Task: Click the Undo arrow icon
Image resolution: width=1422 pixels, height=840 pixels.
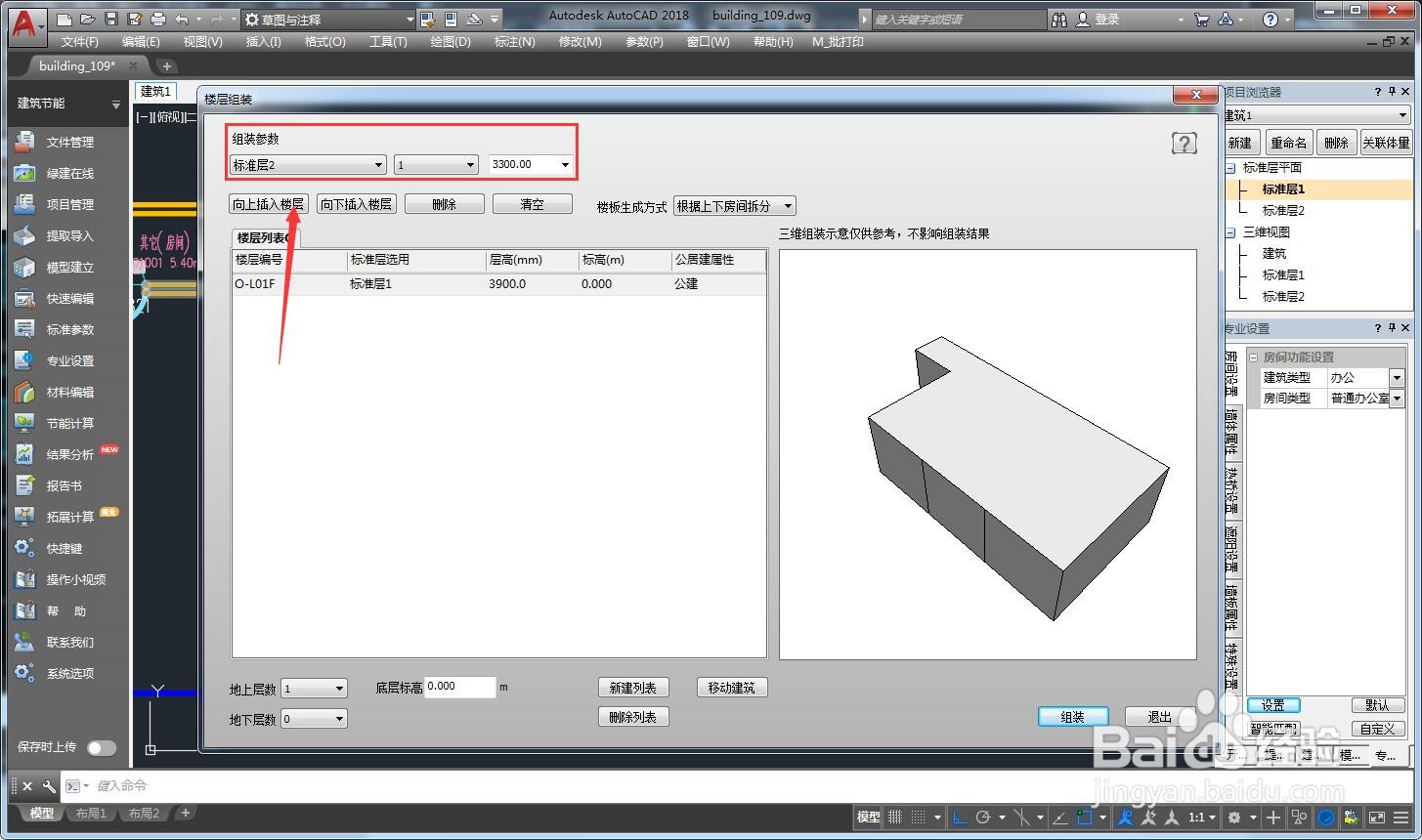Action: pos(182,20)
